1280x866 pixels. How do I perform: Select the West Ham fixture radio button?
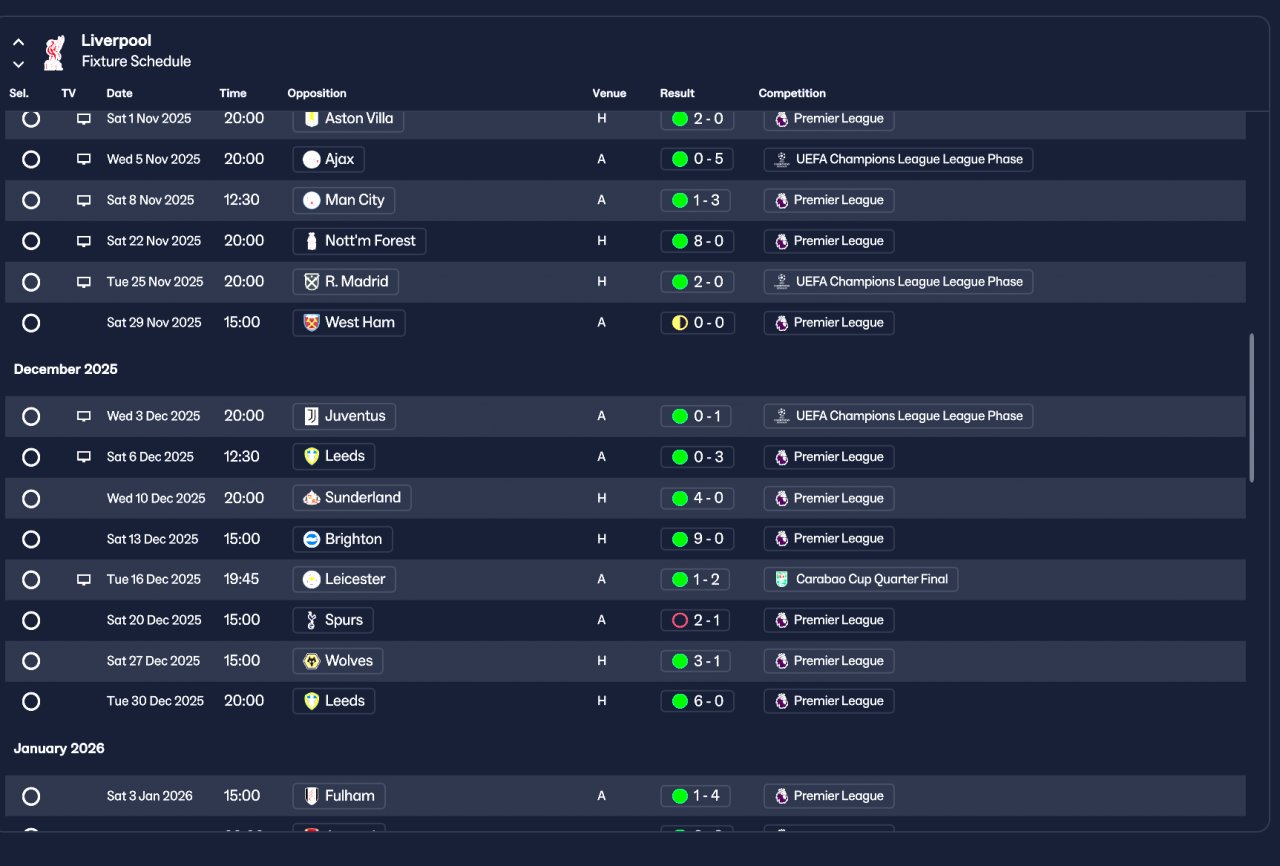(x=31, y=323)
